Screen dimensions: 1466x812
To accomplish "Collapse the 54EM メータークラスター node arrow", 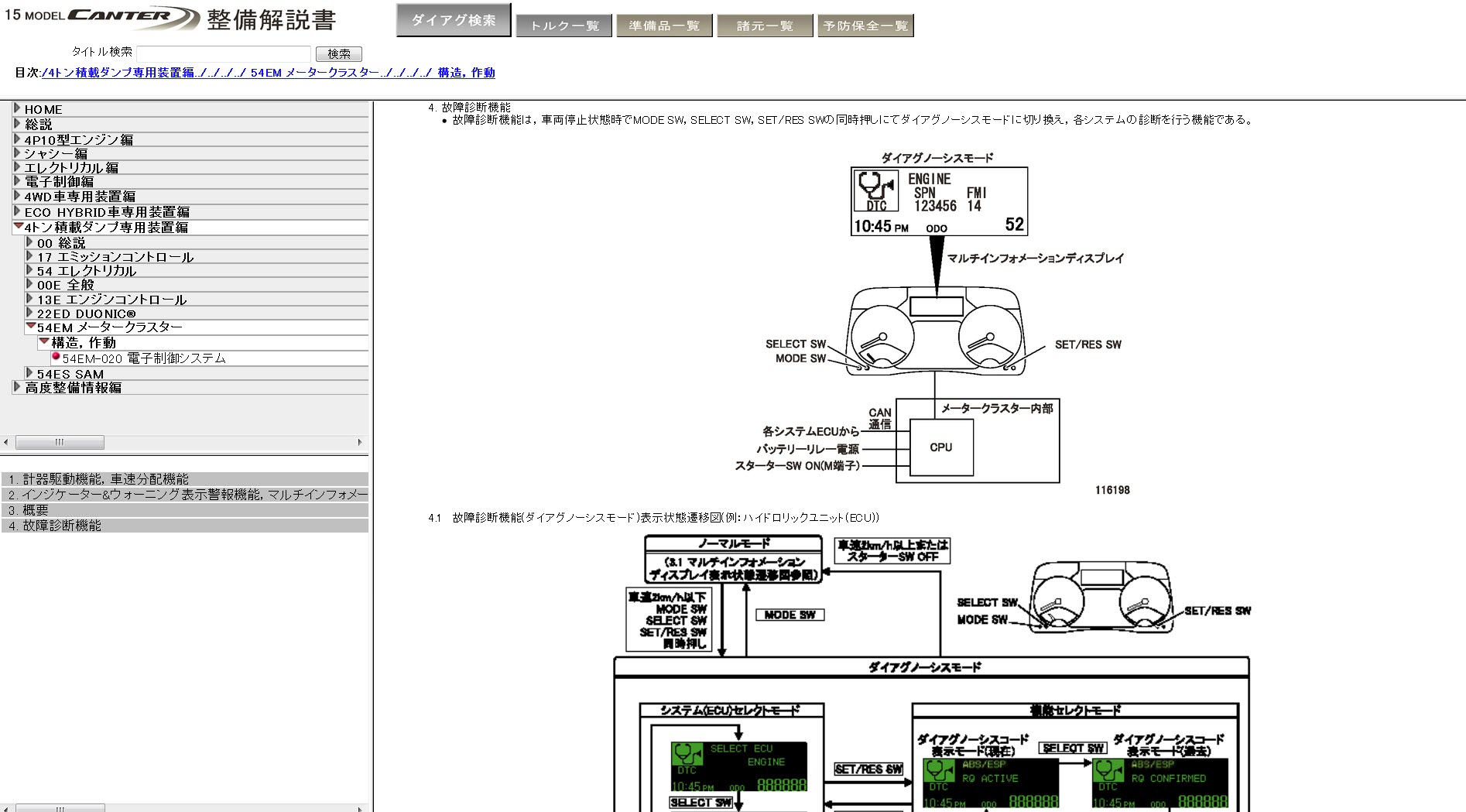I will point(30,327).
